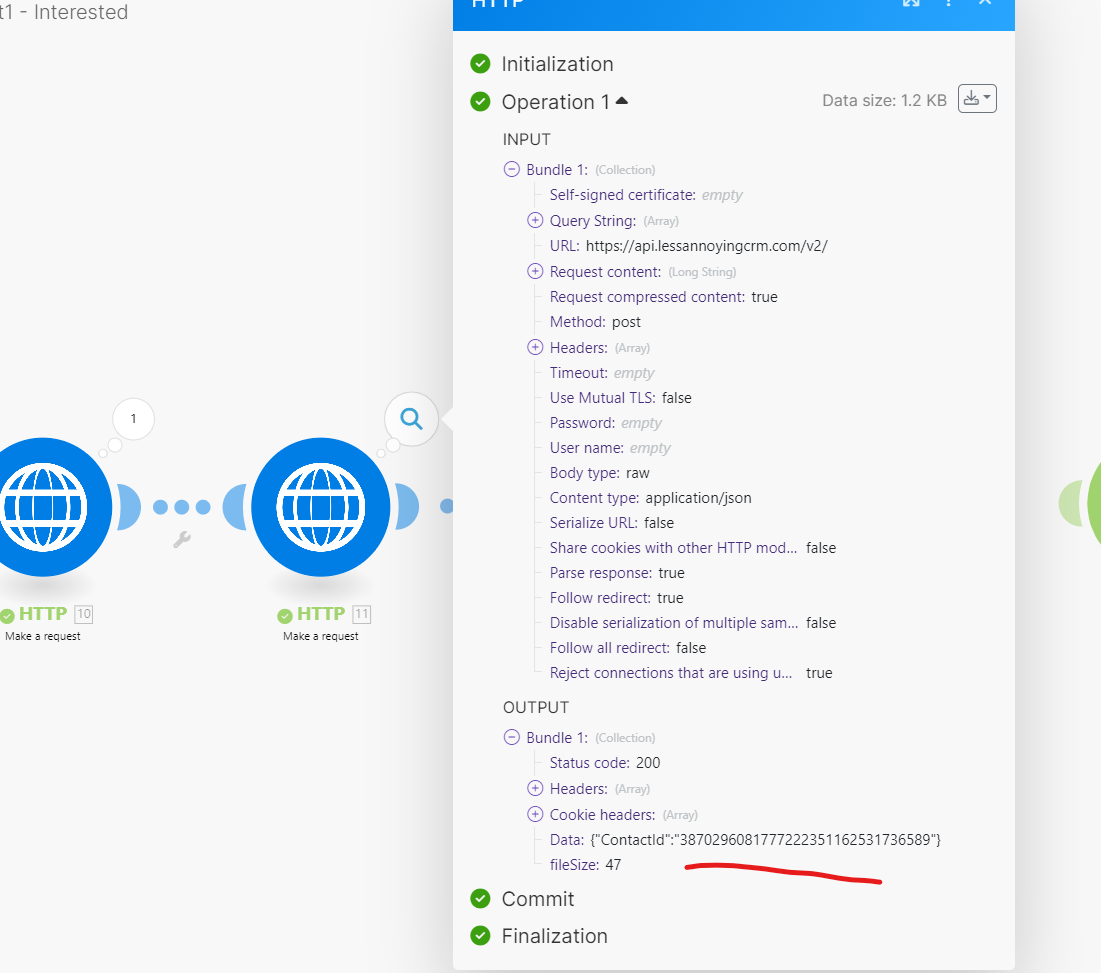Open the HTTP 11 module globe icon
The height and width of the screenshot is (973, 1101).
tap(321, 507)
